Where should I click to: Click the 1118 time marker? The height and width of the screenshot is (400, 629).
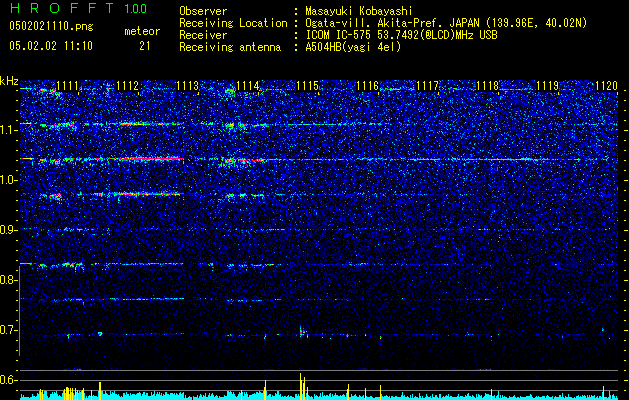(x=487, y=86)
